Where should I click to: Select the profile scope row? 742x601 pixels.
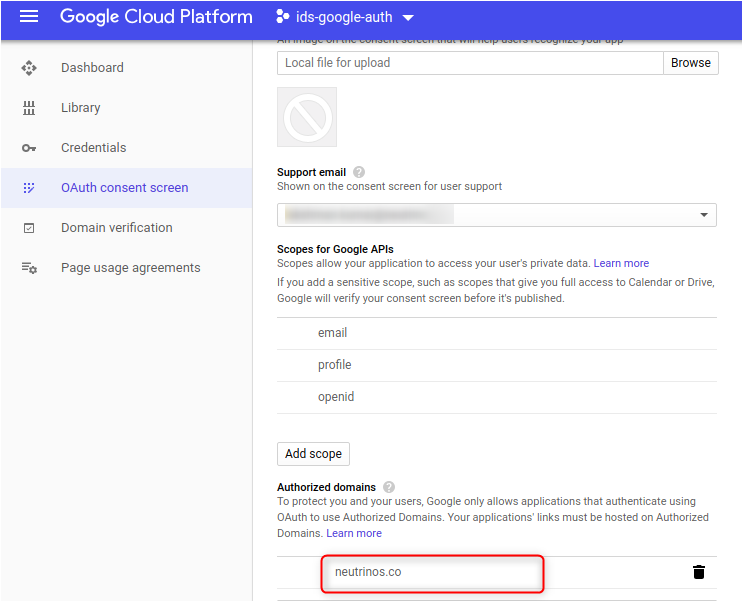[x=497, y=365]
